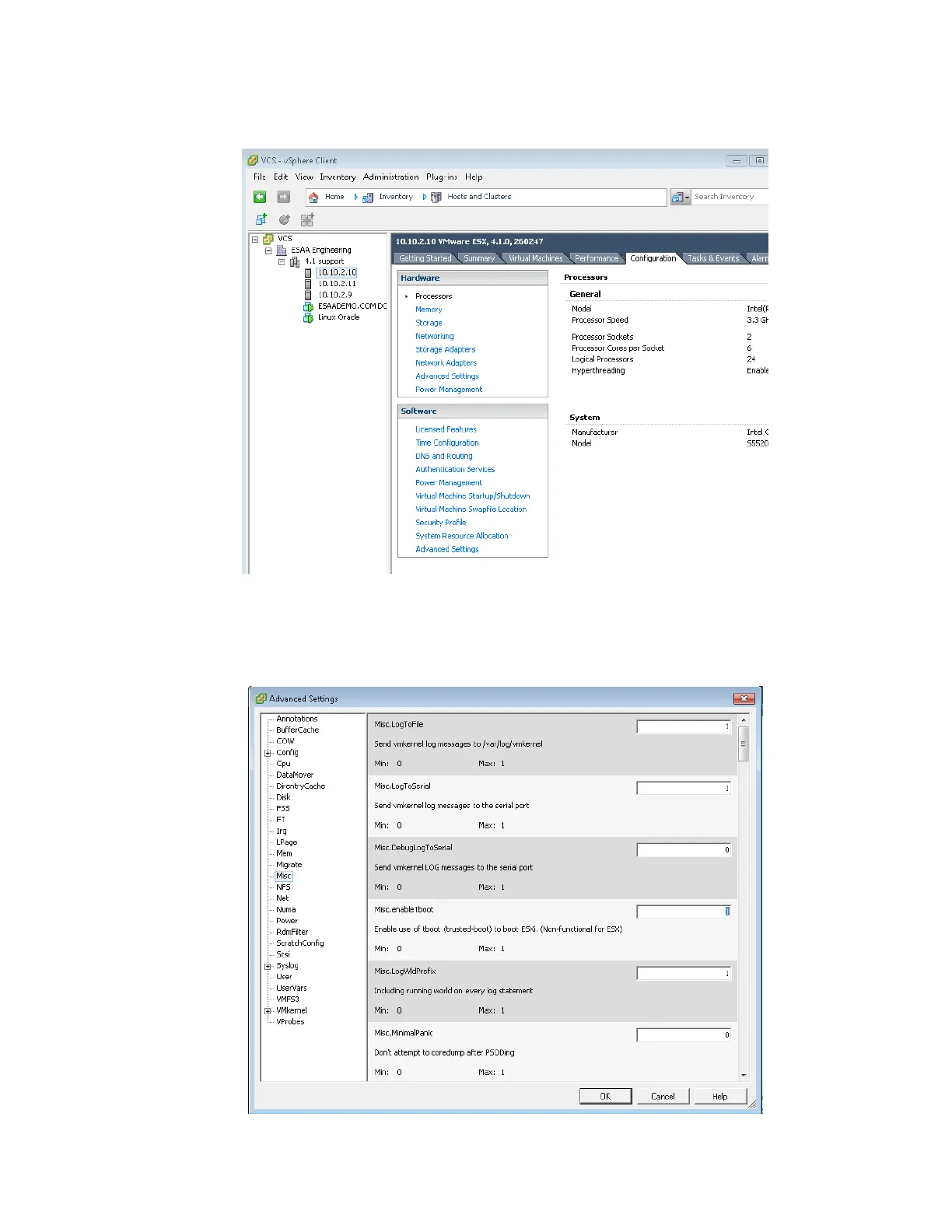Open the Administration menu
The width and height of the screenshot is (952, 1232).
391,177
